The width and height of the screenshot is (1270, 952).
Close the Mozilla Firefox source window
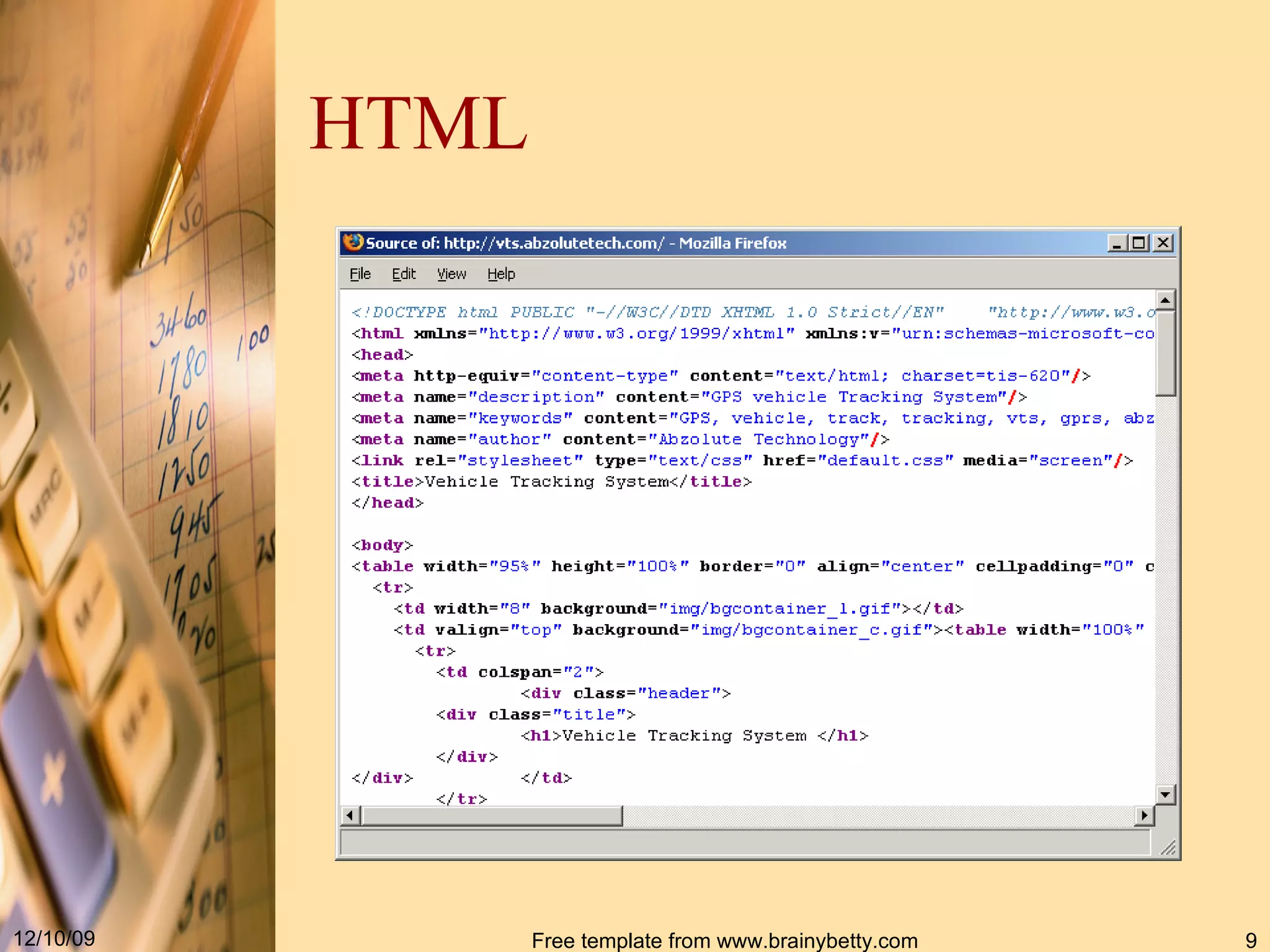1163,243
